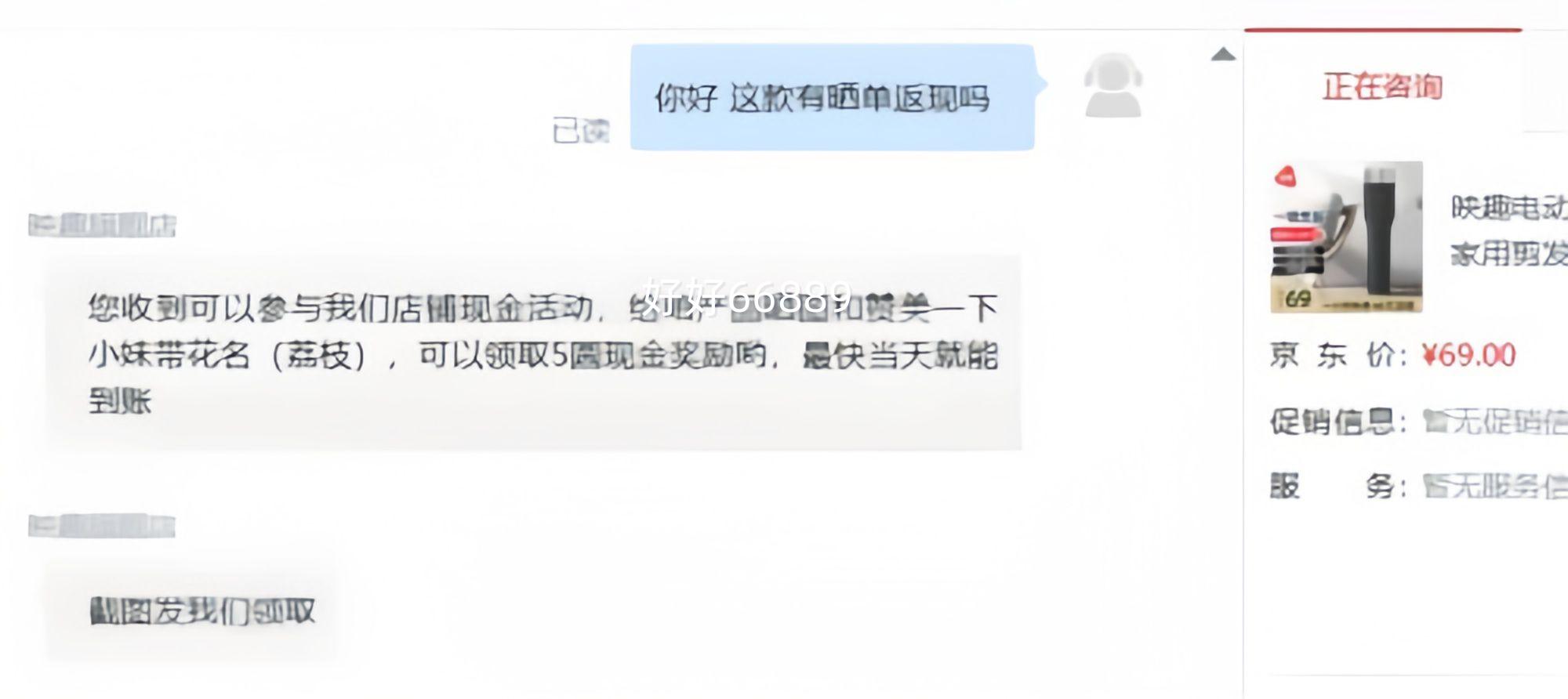1568x699 pixels.
Task: Click the customer service headset avatar
Action: click(1112, 85)
